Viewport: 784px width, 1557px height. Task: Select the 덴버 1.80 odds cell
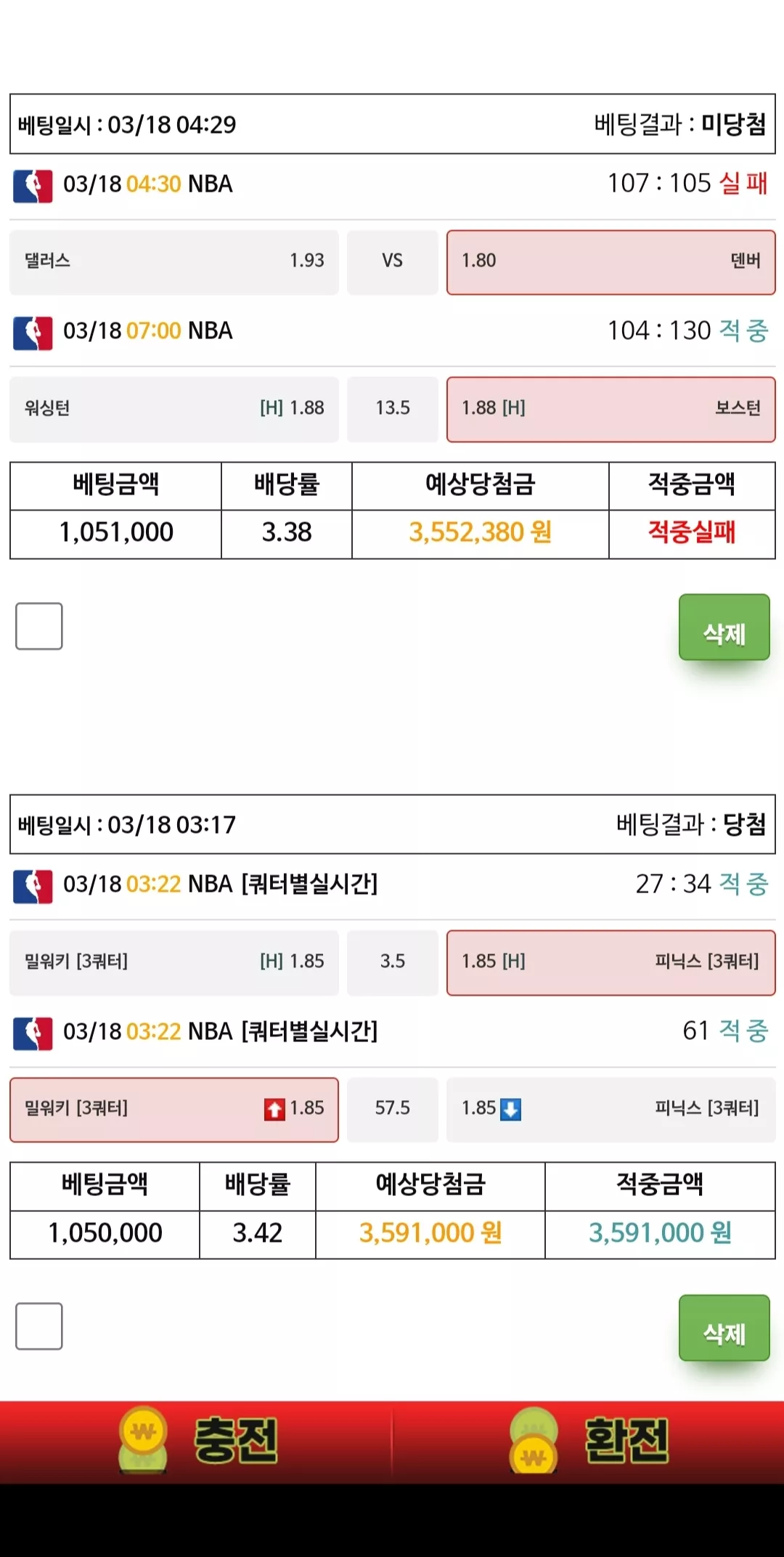point(611,262)
